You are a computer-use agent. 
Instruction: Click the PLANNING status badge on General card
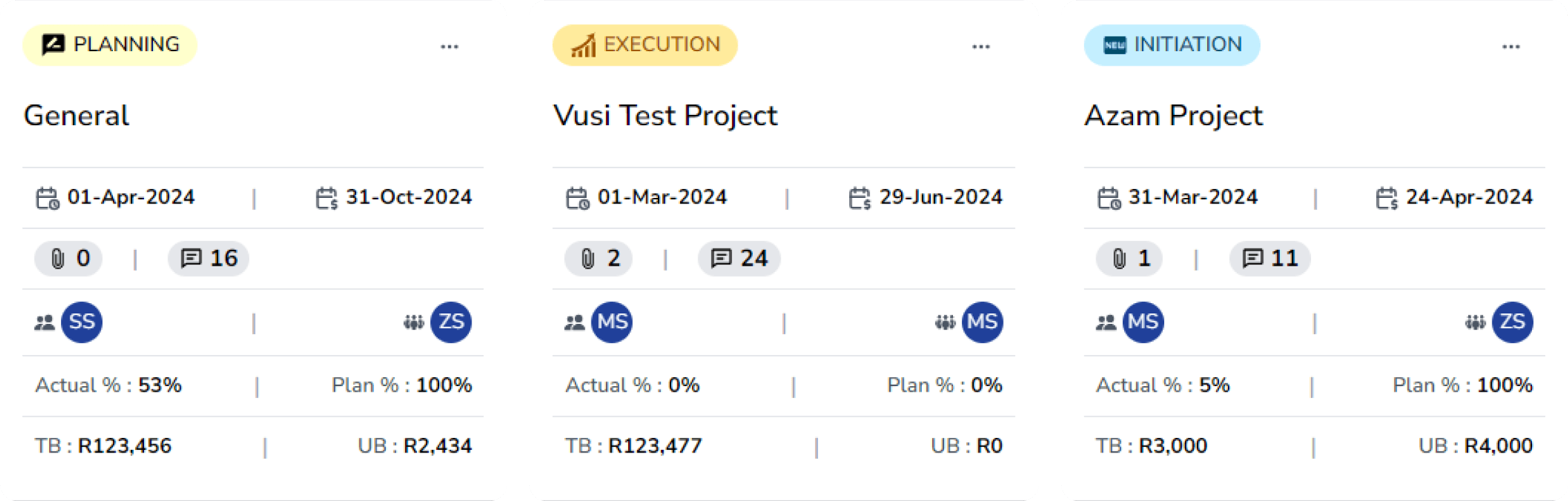click(x=109, y=44)
